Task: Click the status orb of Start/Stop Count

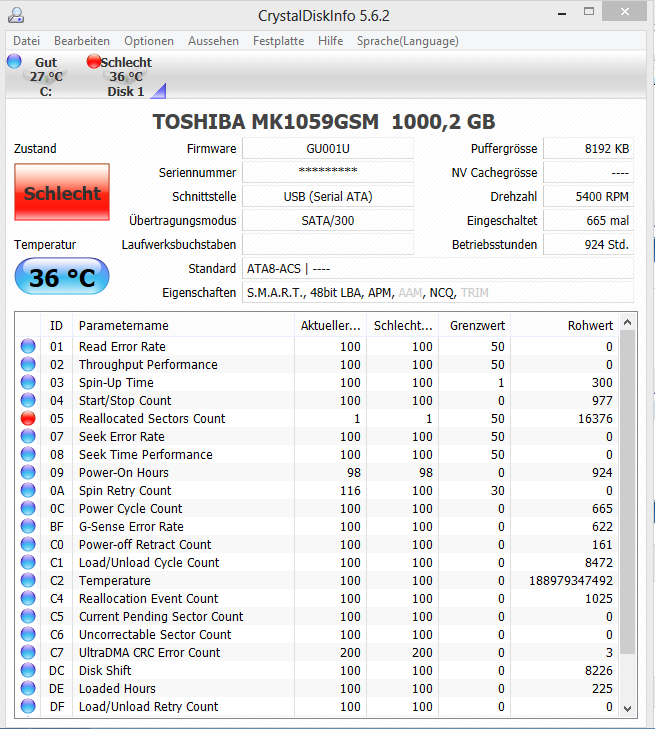Action: pyautogui.click(x=28, y=400)
